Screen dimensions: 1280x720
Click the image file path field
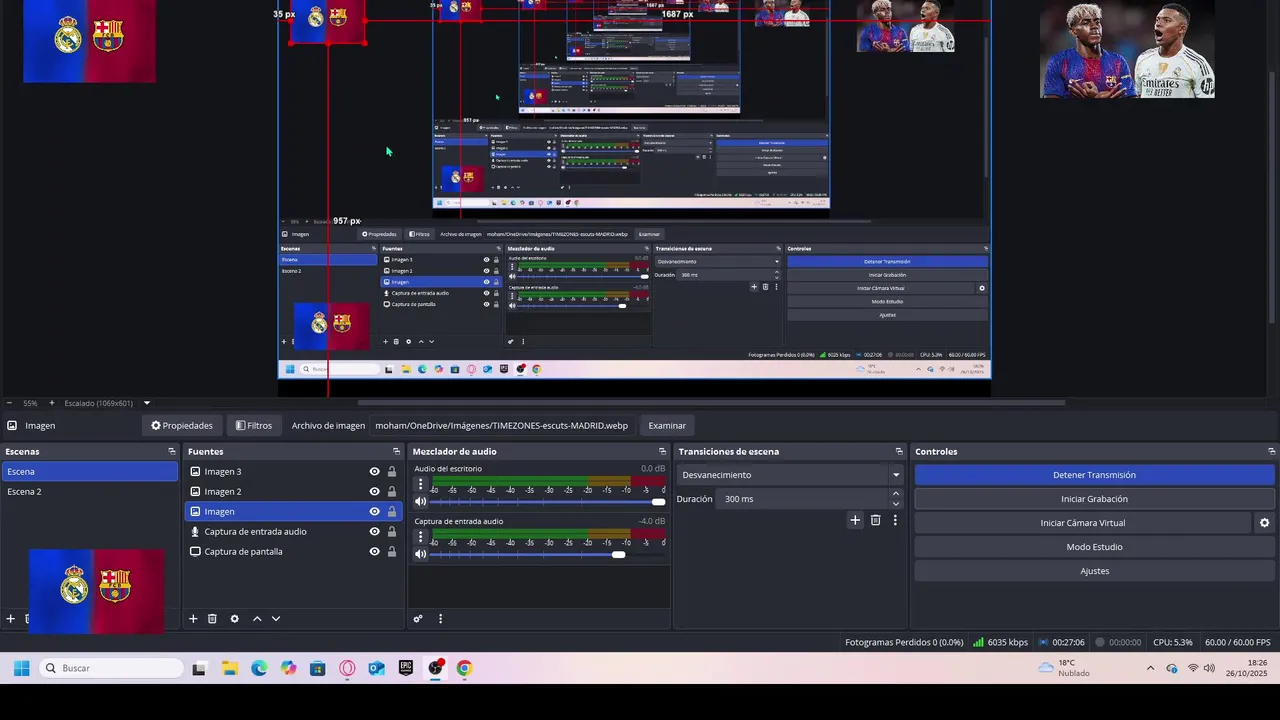(502, 426)
